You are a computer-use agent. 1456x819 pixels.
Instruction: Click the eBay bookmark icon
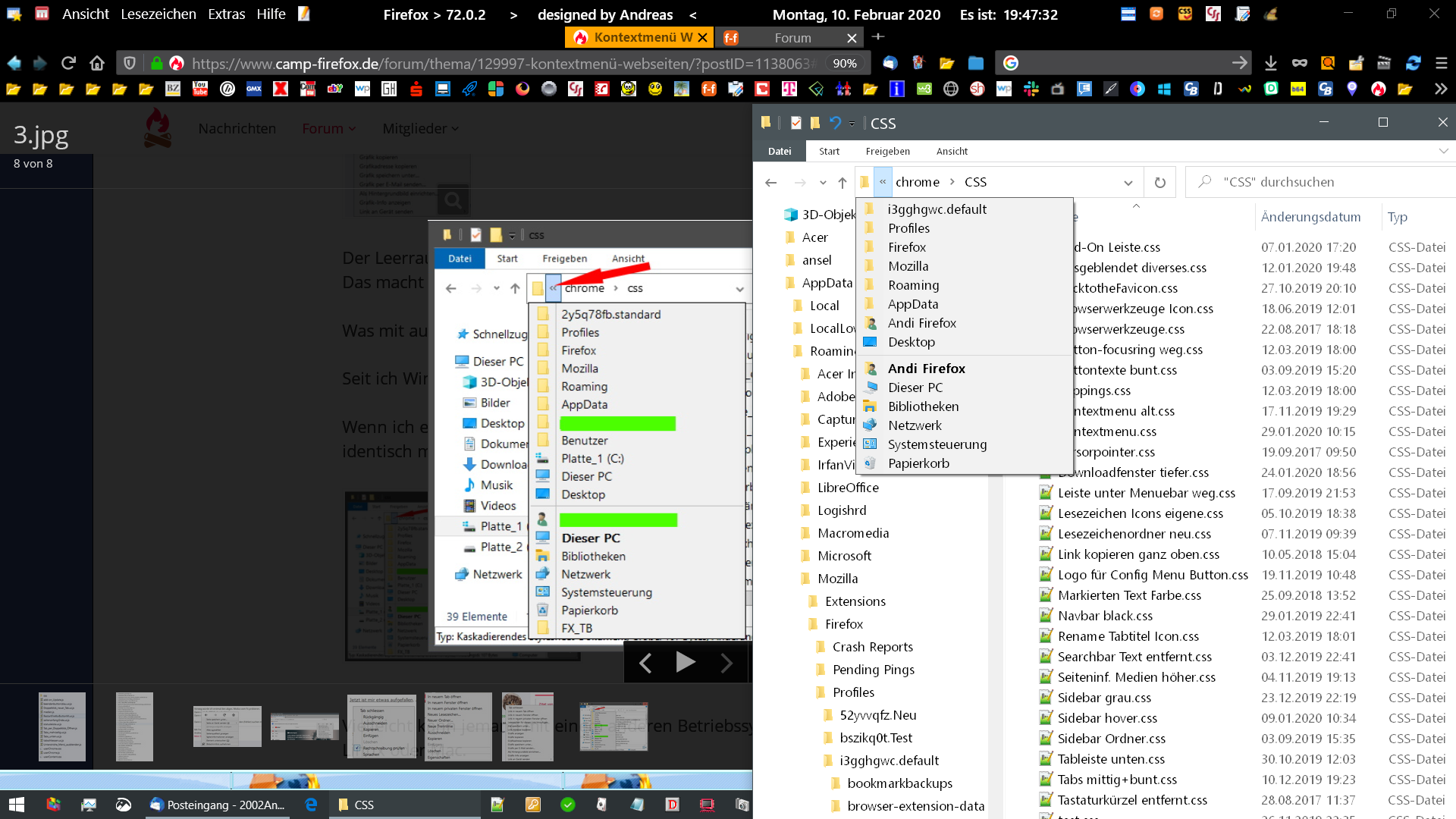point(334,89)
